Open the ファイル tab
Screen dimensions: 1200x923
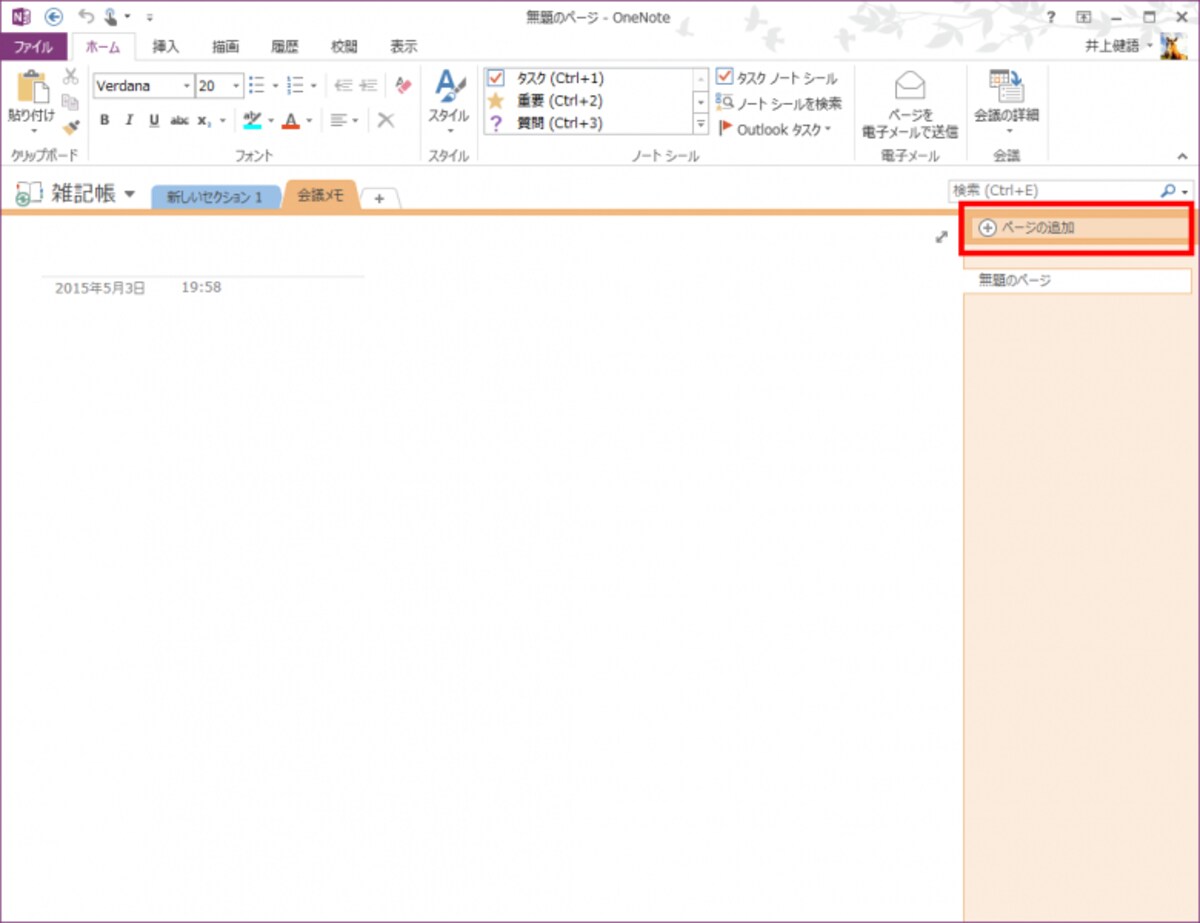33,46
